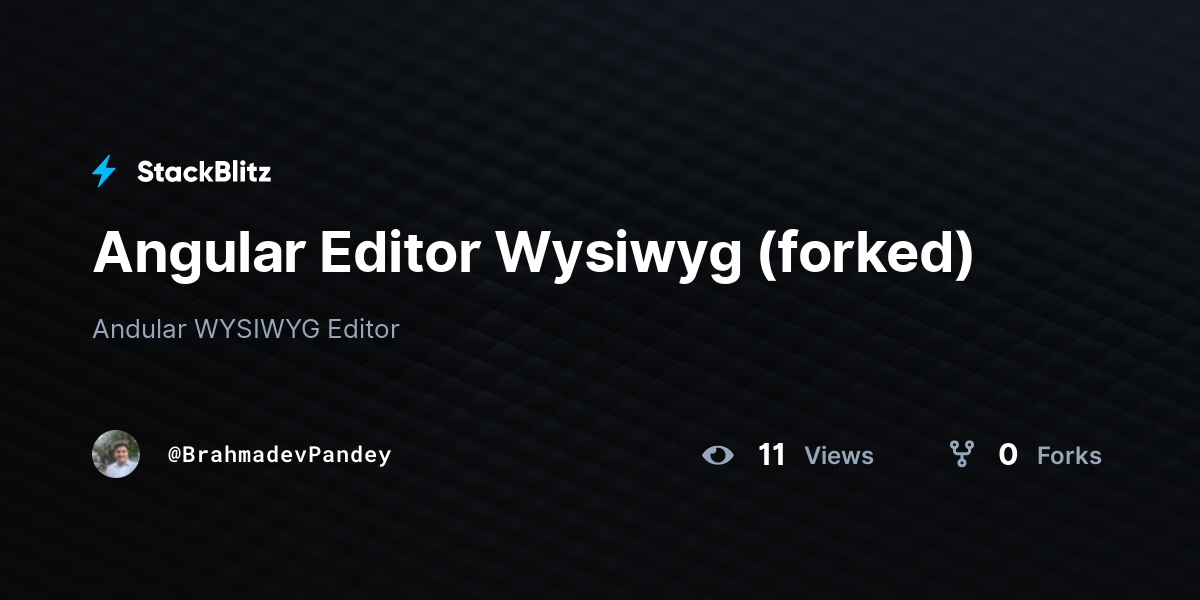
Task: Select the Forks label
Action: (1069, 456)
